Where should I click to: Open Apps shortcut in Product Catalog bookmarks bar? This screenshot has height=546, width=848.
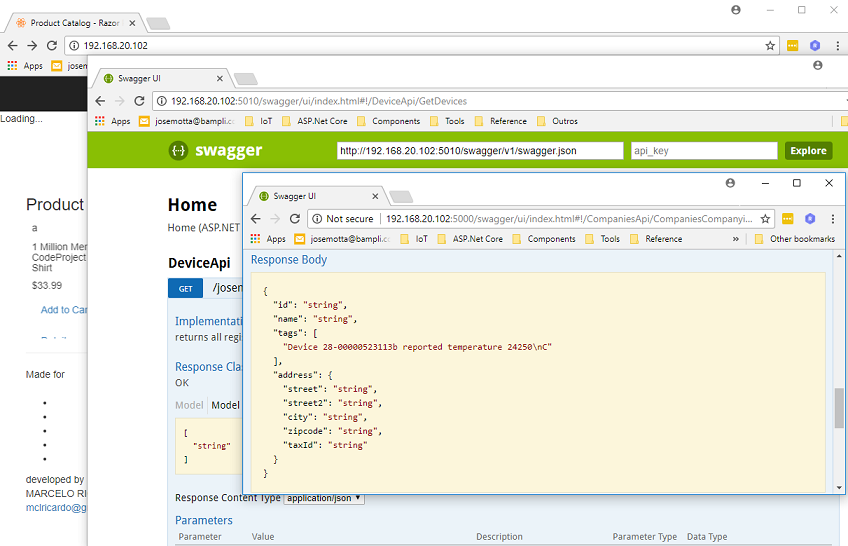click(25, 65)
